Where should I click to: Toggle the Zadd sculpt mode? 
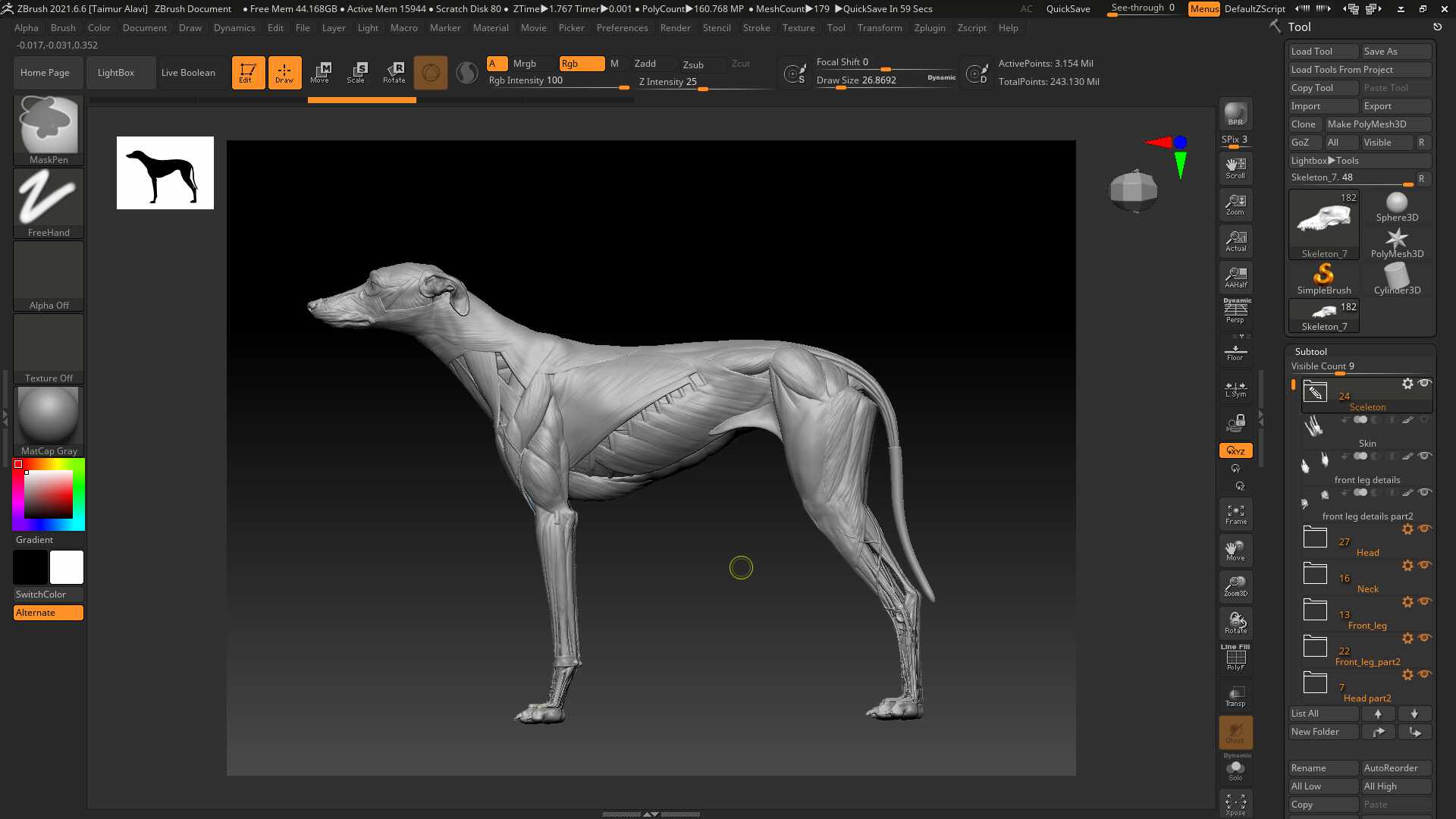[645, 64]
